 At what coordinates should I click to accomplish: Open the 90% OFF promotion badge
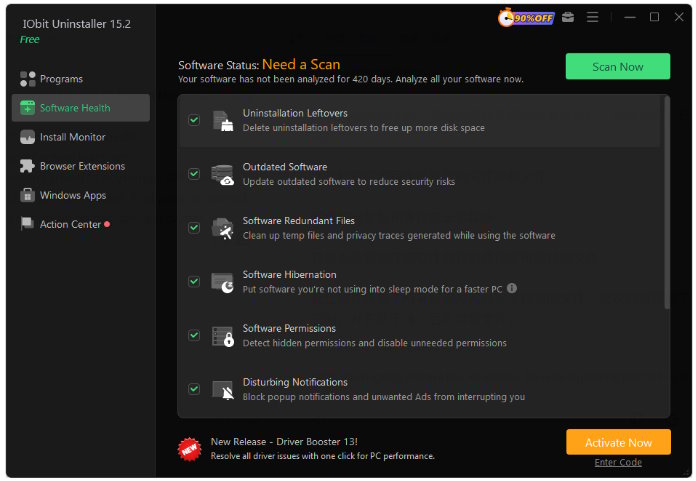[526, 18]
